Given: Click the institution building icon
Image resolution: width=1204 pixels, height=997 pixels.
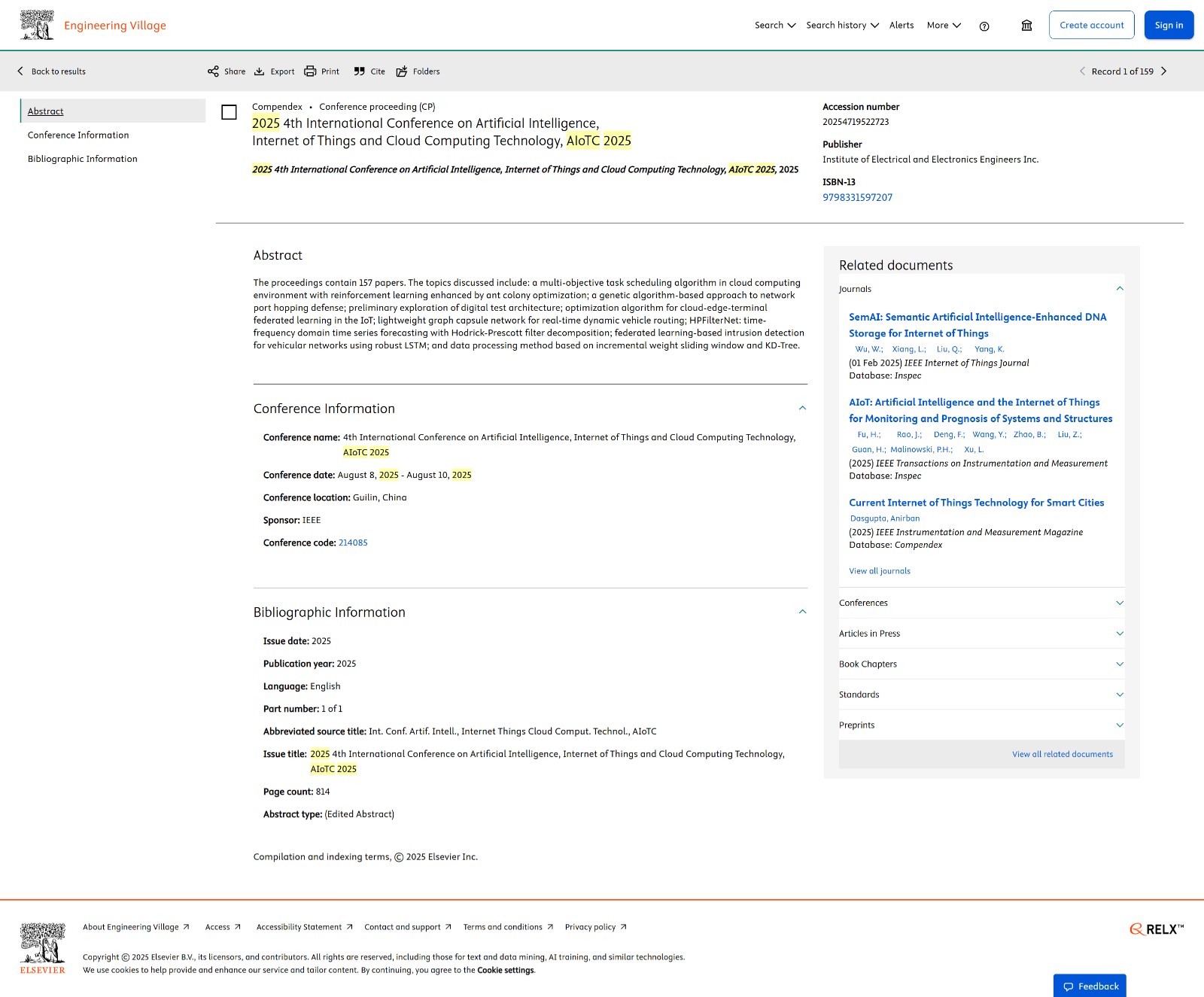Looking at the screenshot, I should click(1026, 26).
